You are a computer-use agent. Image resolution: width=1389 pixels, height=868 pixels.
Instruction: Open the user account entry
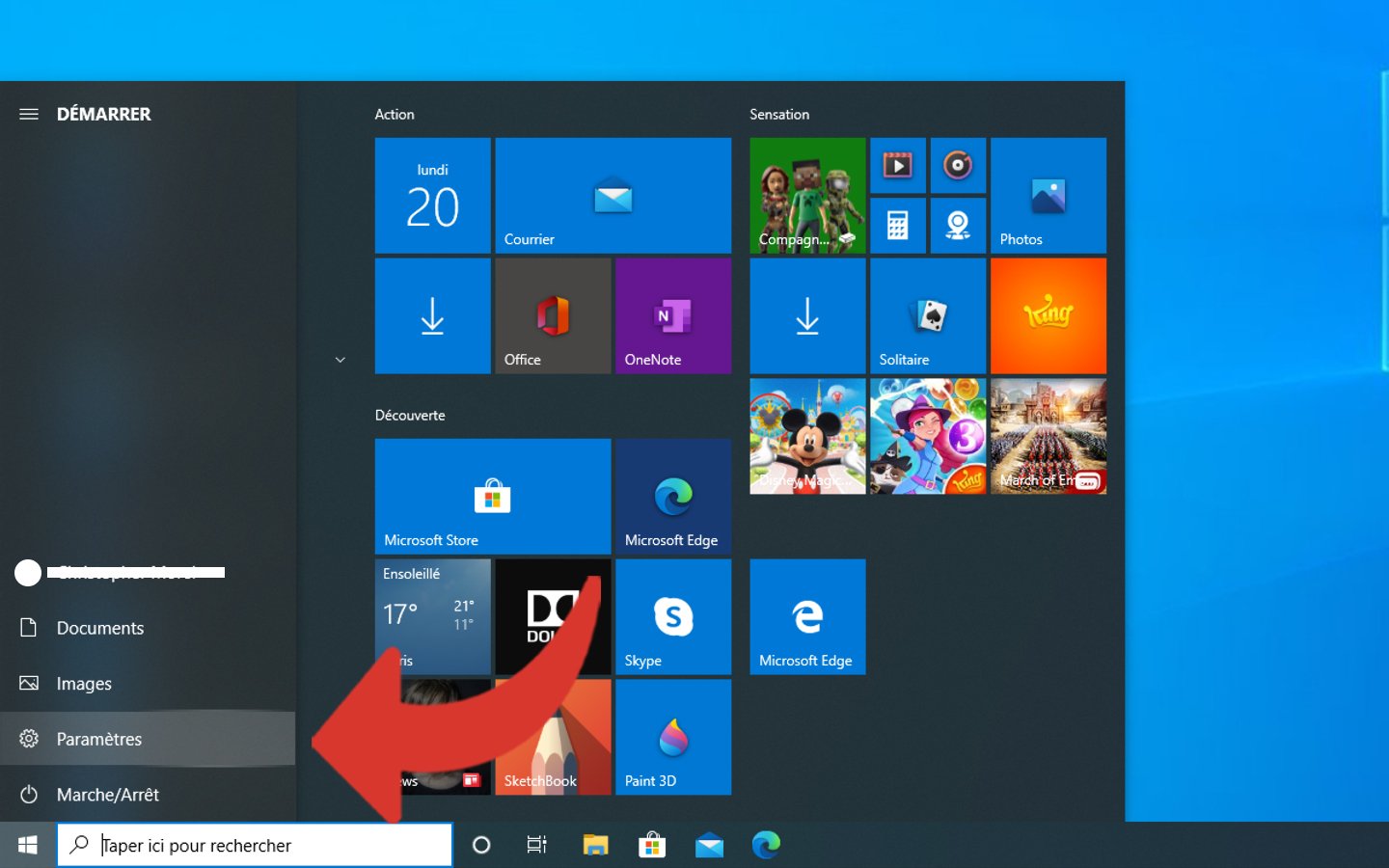[x=148, y=573]
